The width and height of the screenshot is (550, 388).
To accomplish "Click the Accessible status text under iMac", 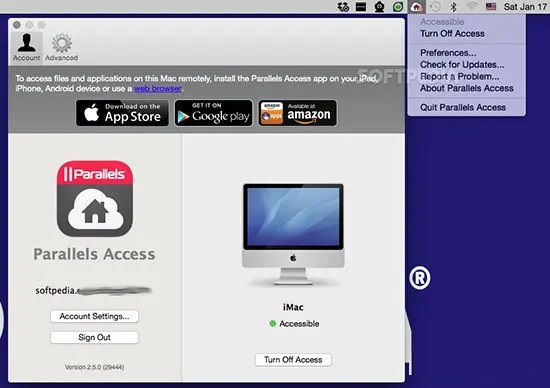I will click(x=299, y=324).
